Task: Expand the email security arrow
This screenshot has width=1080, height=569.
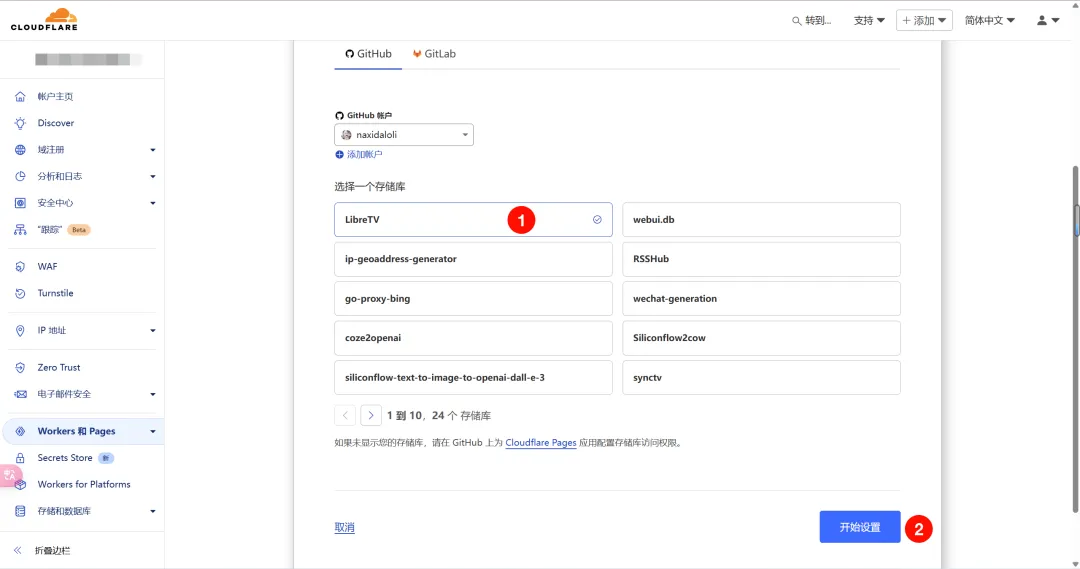Action: point(153,395)
